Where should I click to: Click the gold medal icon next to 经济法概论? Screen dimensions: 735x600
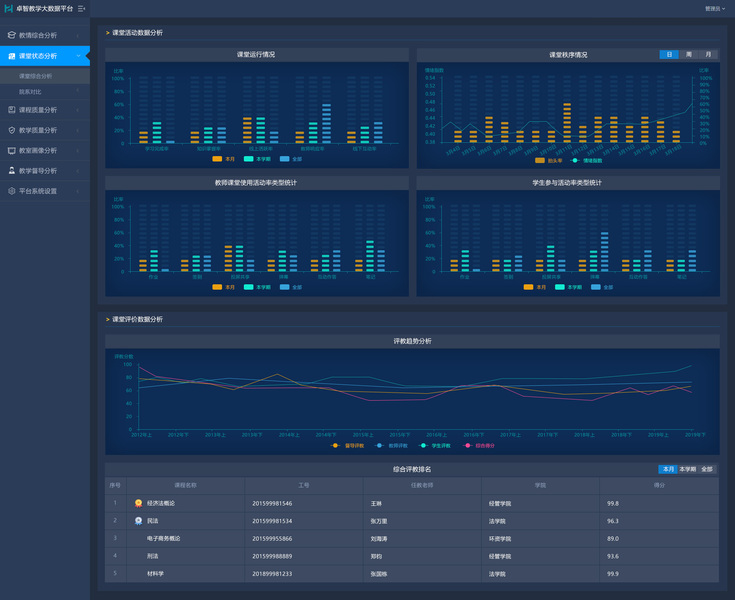138,503
